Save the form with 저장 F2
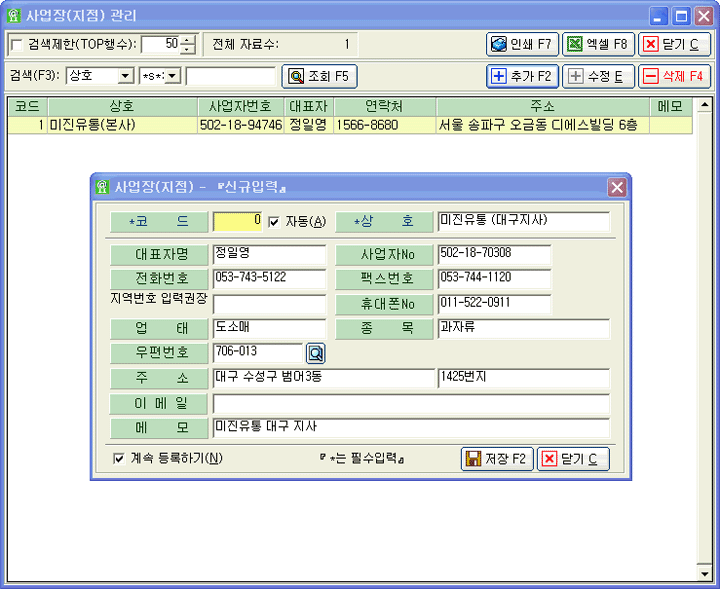 [497, 459]
